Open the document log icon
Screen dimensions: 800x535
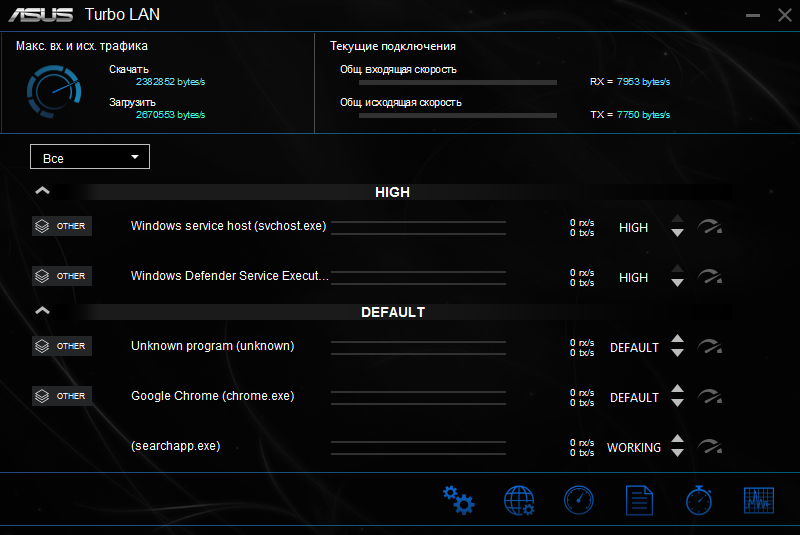[x=639, y=500]
